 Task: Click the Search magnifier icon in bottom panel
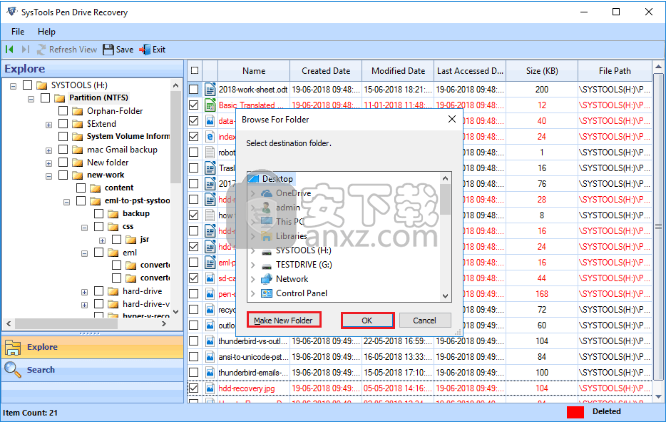pyautogui.click(x=13, y=370)
